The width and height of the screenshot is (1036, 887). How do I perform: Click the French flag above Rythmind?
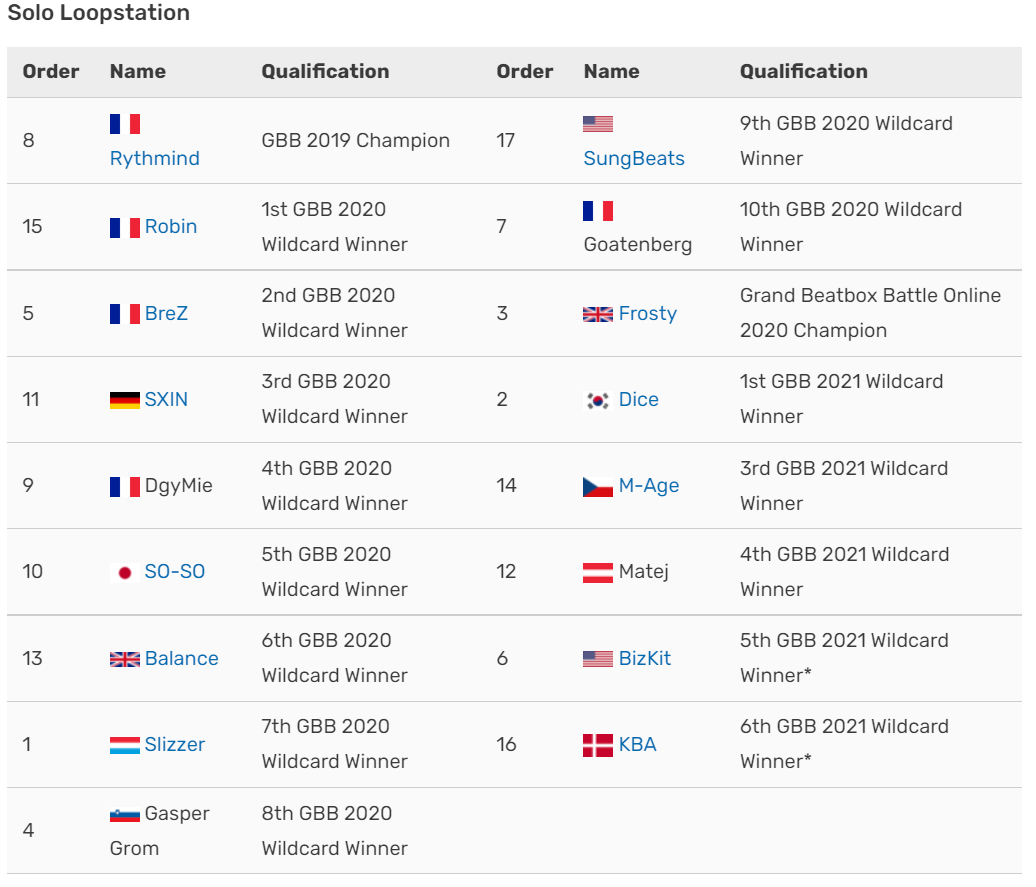coord(125,124)
